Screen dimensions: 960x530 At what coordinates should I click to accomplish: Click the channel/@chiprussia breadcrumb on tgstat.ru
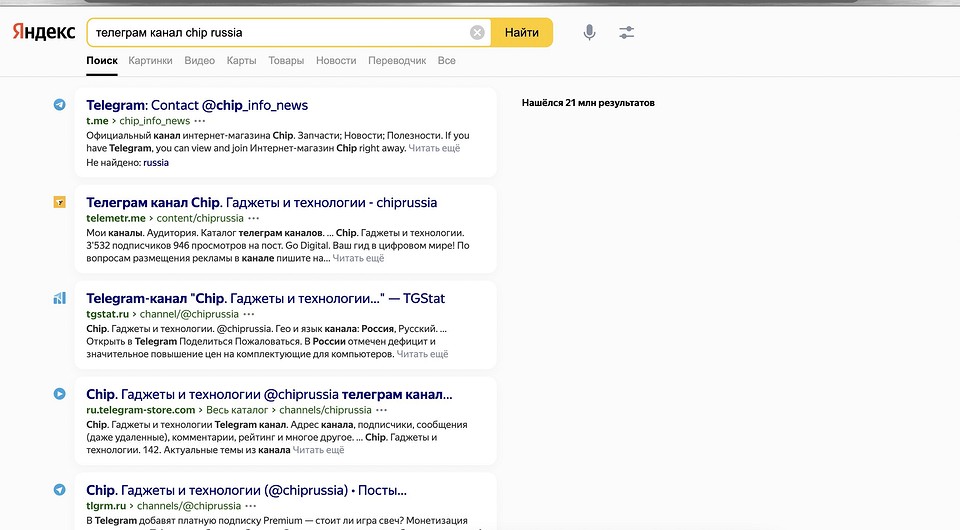189,315
